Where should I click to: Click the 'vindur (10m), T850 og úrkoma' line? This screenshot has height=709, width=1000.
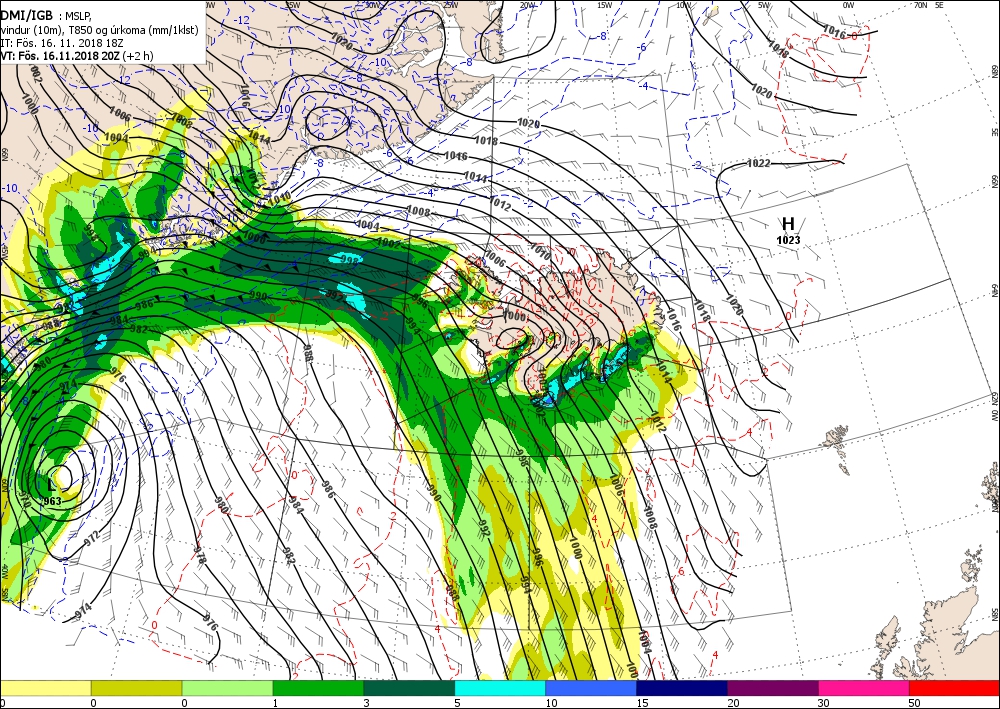coord(99,30)
